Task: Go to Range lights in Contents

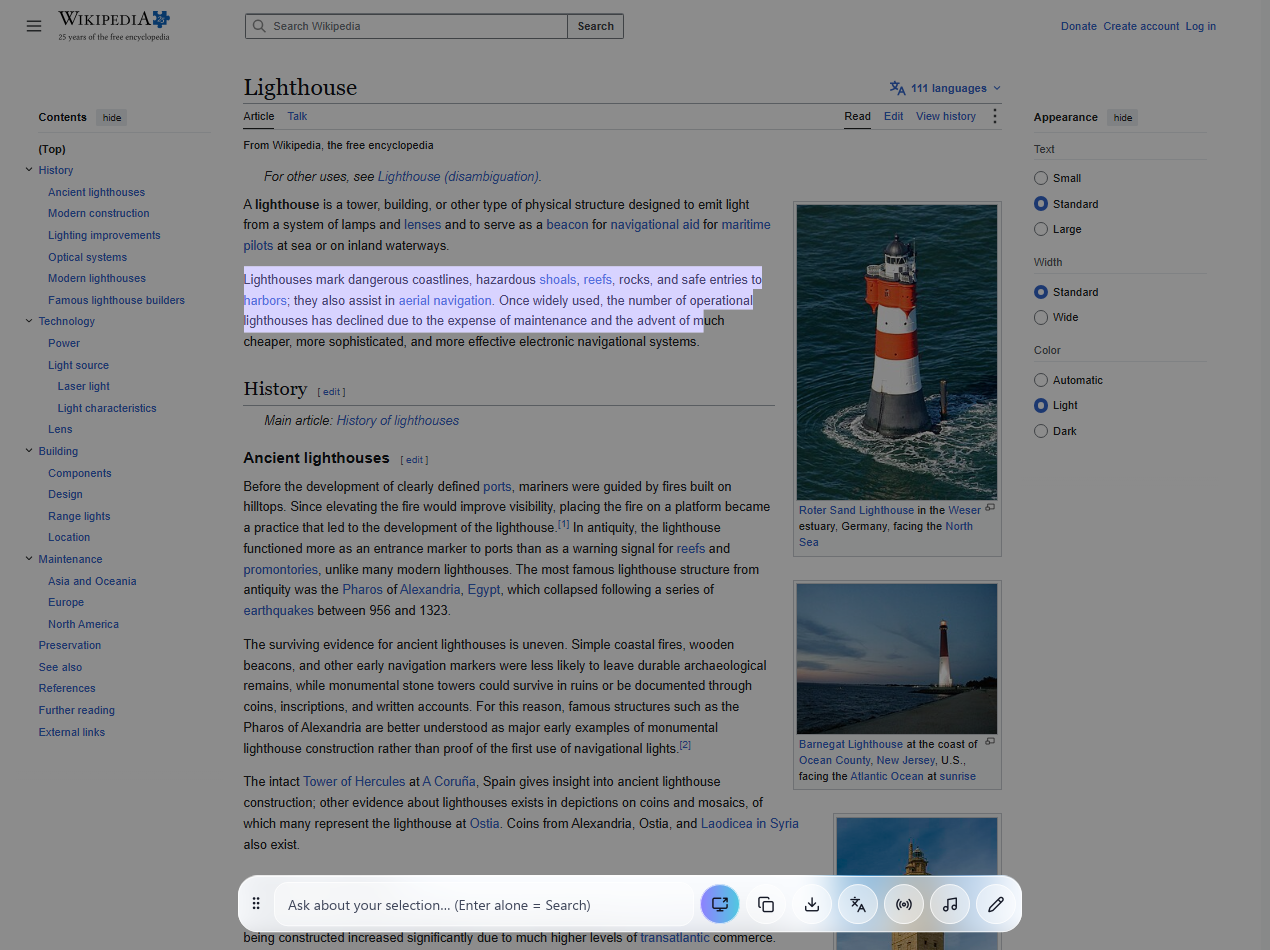Action: click(79, 516)
